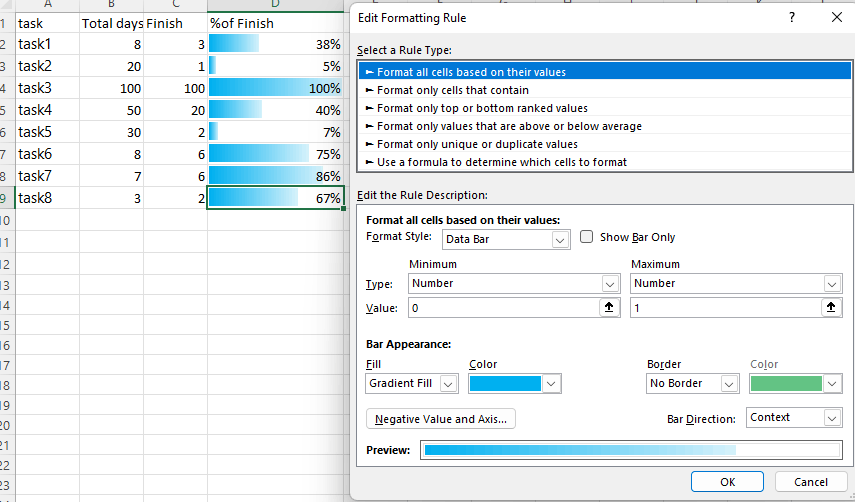Open the dialog help question mark

[792, 18]
